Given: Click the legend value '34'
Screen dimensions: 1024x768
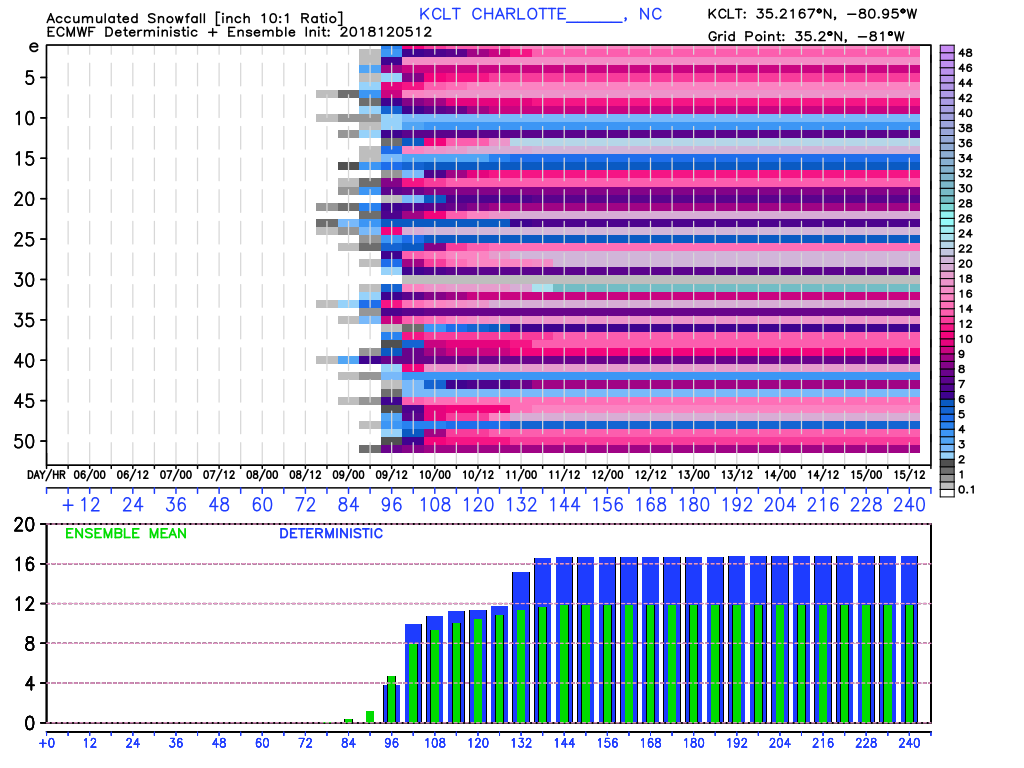Looking at the screenshot, I should (965, 159).
